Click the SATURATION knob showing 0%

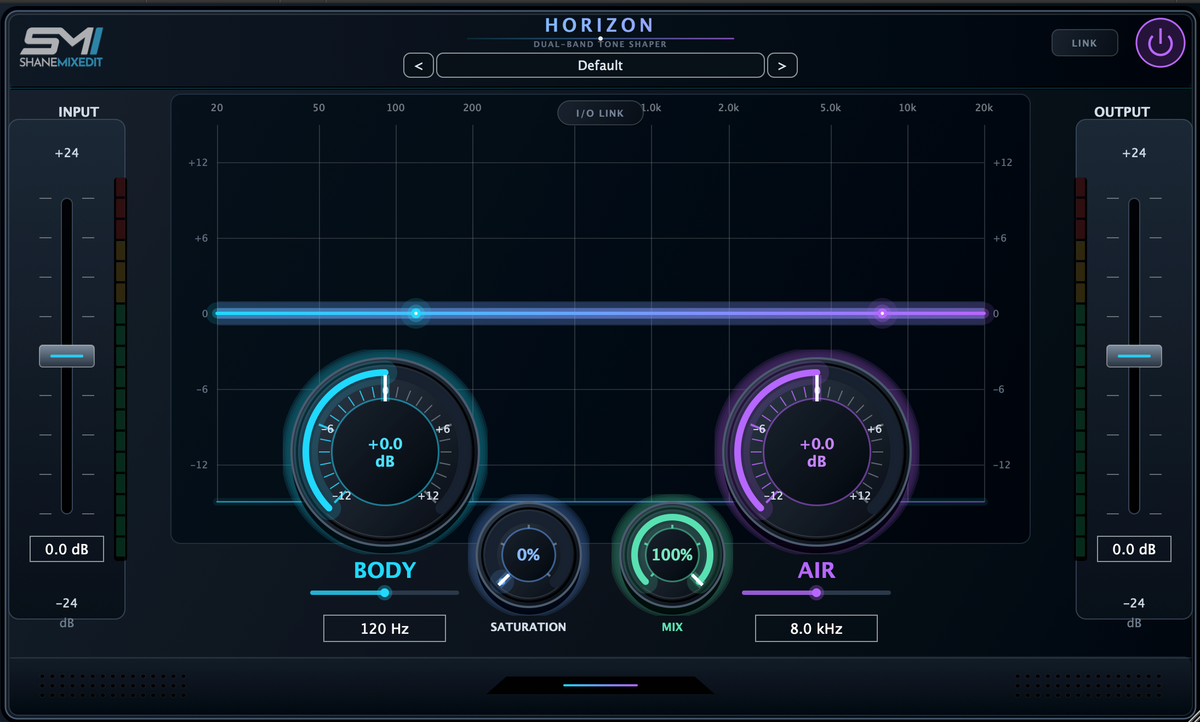528,554
